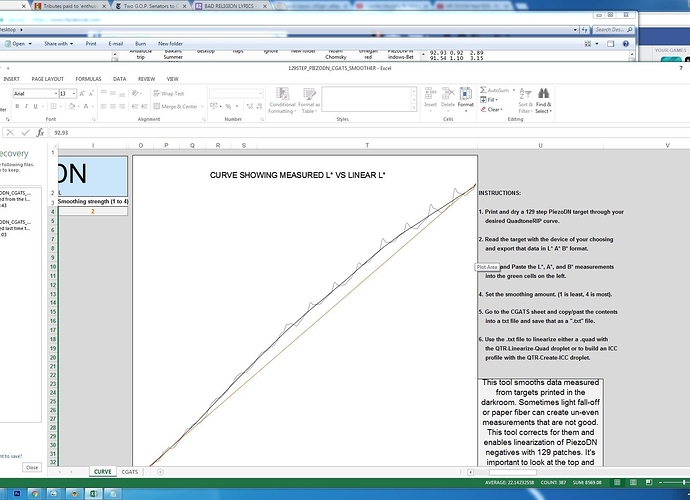Click the Fill Color bucket icon
The height and width of the screenshot is (500, 690).
coord(72,106)
